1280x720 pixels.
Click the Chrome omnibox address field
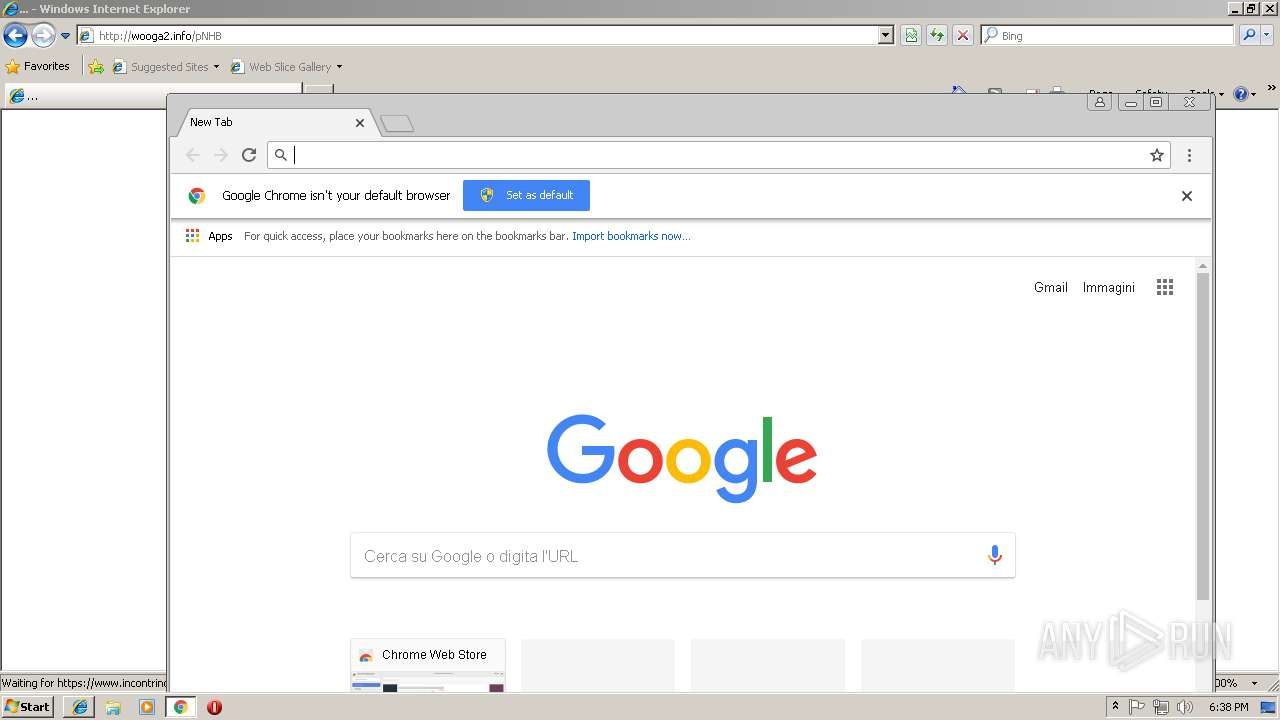717,155
